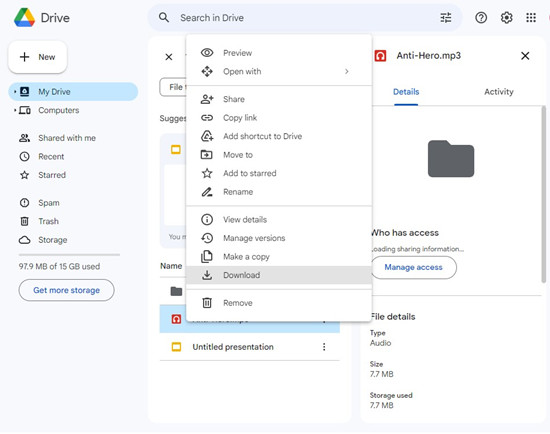Switch to the Details tab
This screenshot has width=550, height=434.
tap(406, 92)
